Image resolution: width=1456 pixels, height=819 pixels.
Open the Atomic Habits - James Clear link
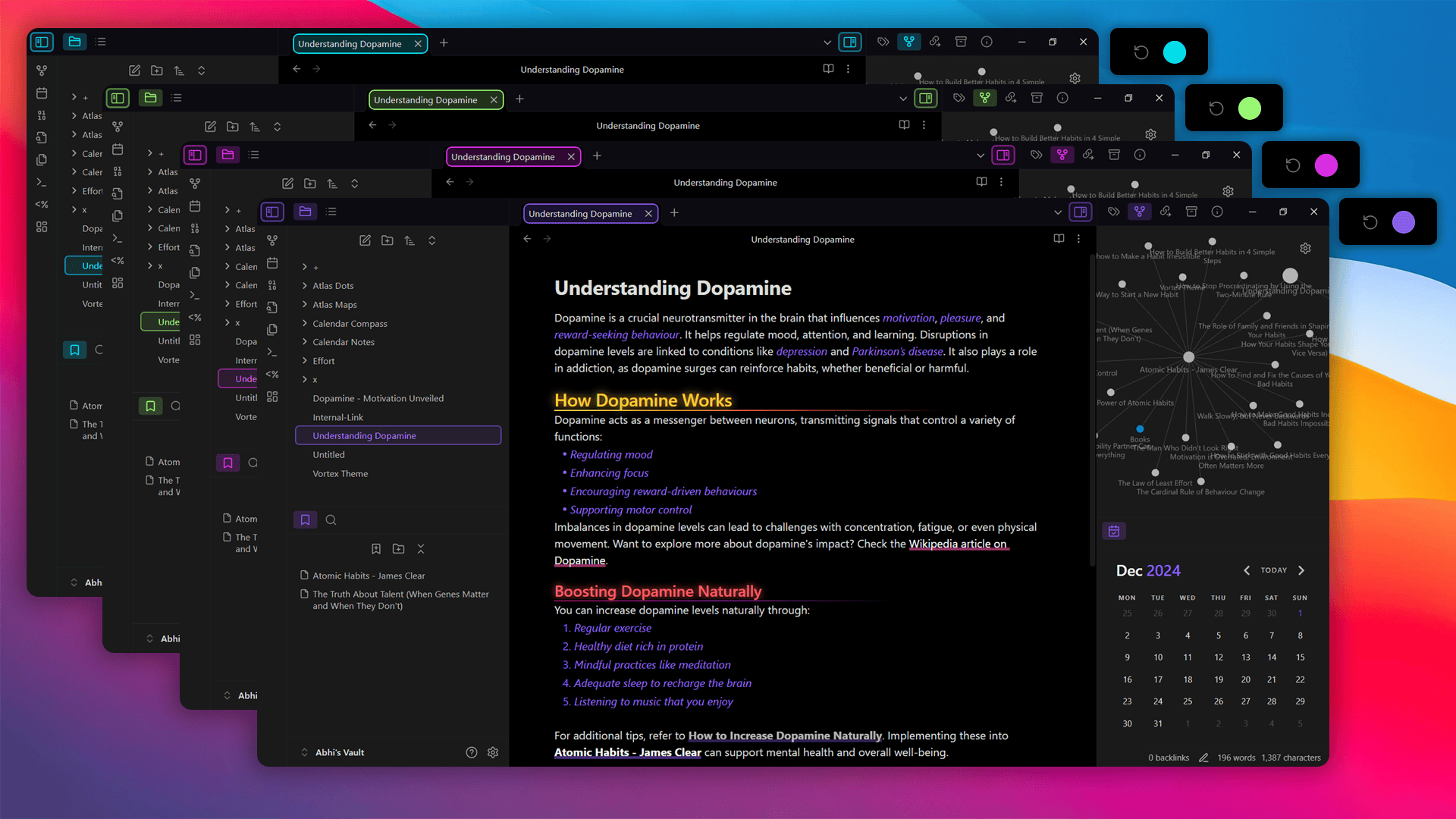(627, 752)
